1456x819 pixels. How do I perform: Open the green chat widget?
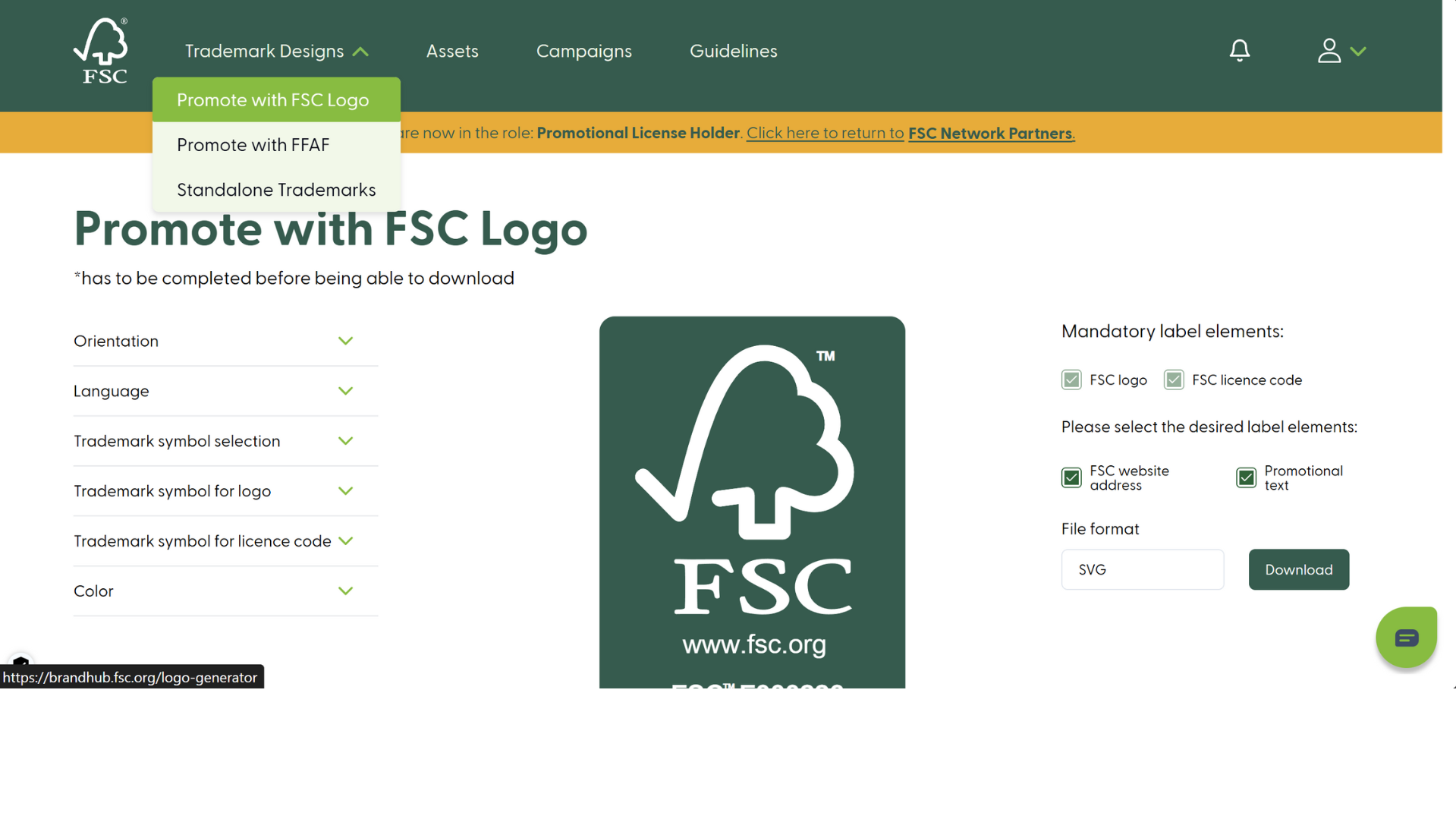[1406, 638]
